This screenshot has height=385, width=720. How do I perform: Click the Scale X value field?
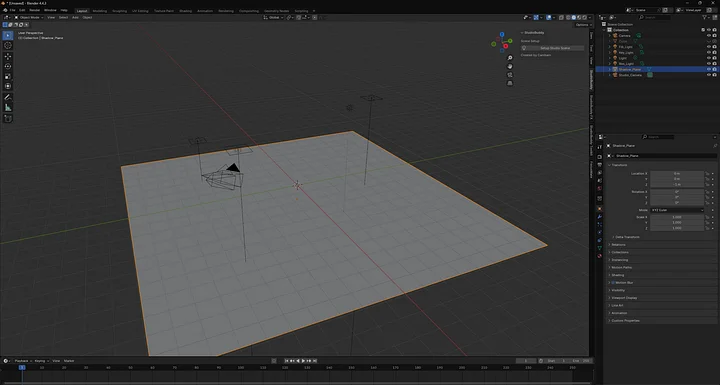tap(677, 217)
